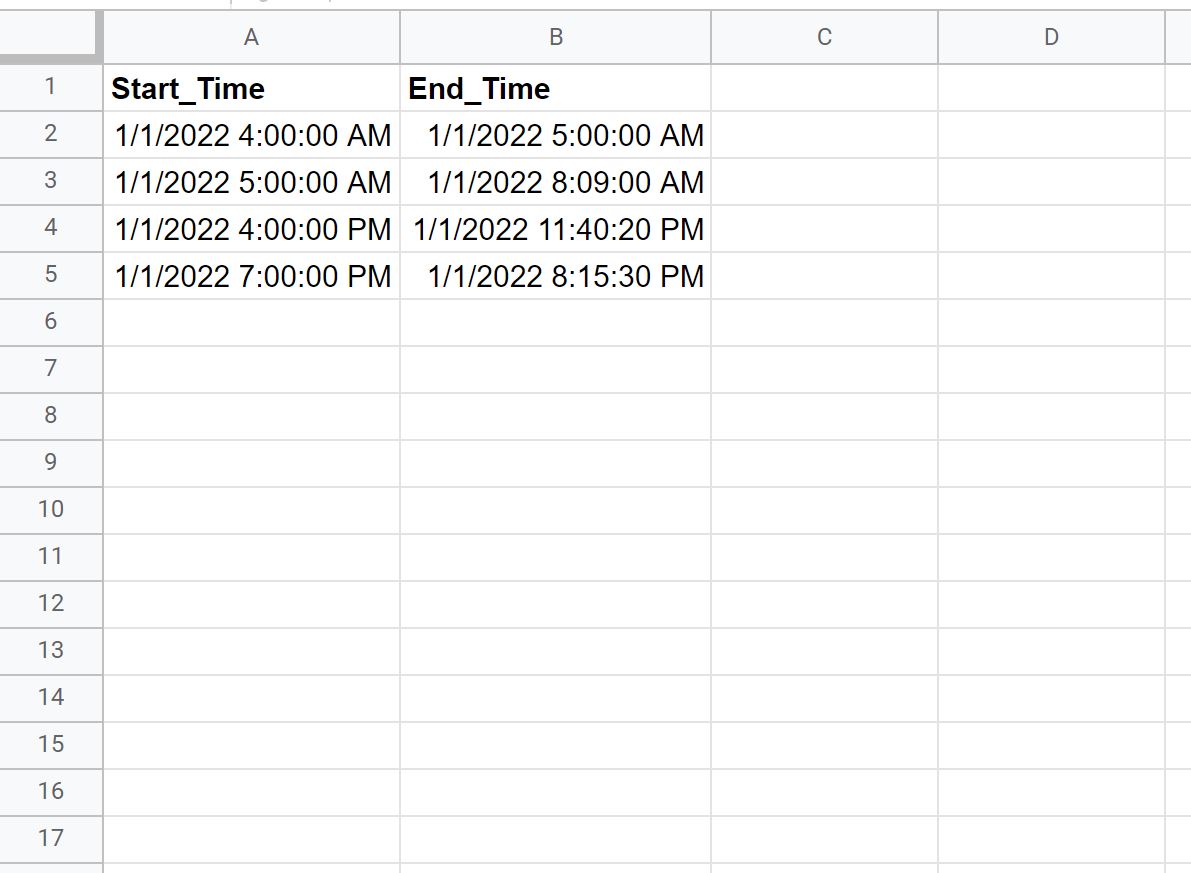This screenshot has height=873, width=1191.
Task: Select row 6 header
Action: tap(50, 322)
